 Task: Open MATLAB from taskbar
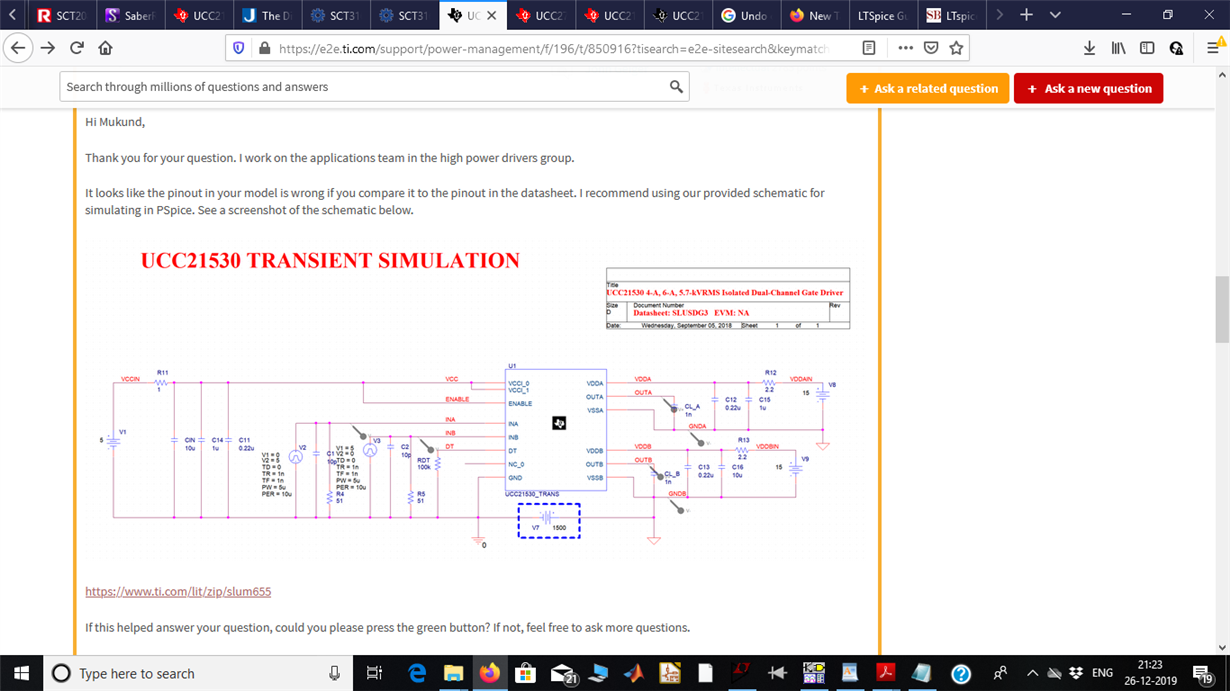coord(633,673)
